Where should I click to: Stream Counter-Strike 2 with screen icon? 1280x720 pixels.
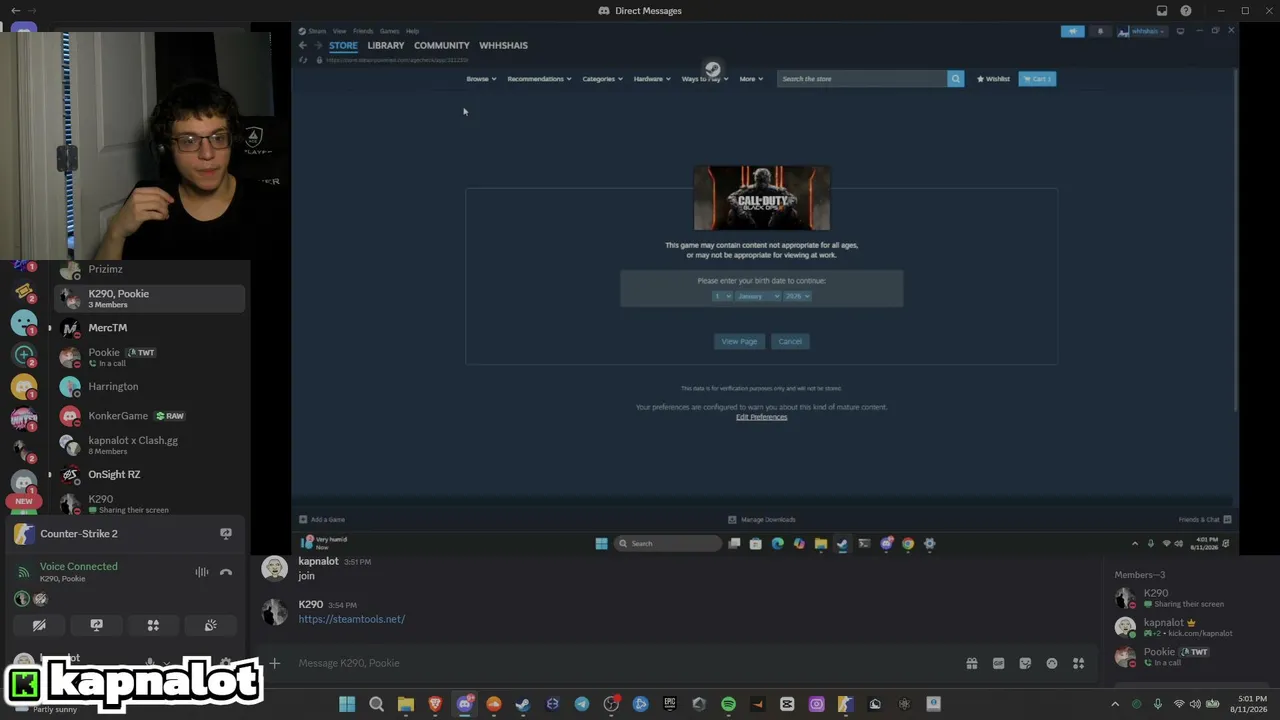(x=226, y=534)
